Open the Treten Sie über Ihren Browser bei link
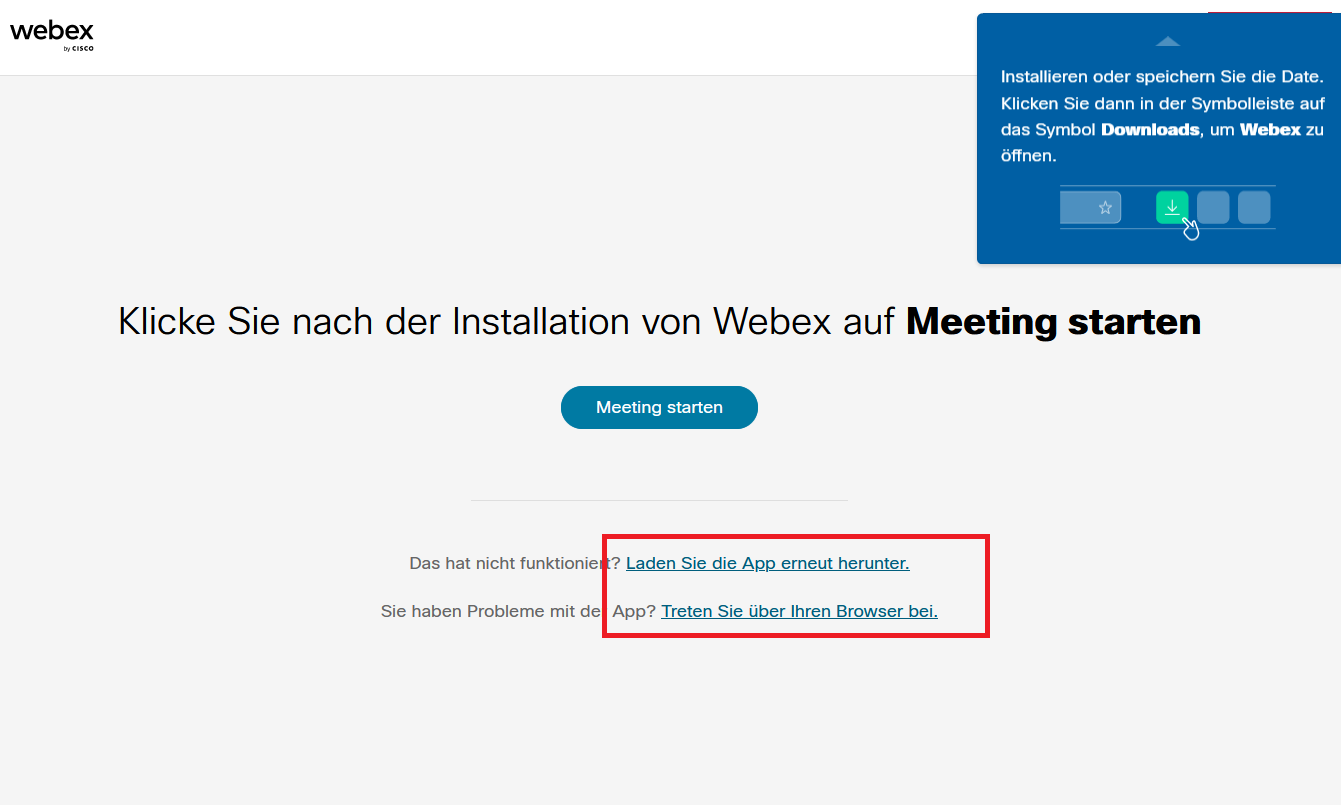Image resolution: width=1341 pixels, height=805 pixels. tap(799, 611)
